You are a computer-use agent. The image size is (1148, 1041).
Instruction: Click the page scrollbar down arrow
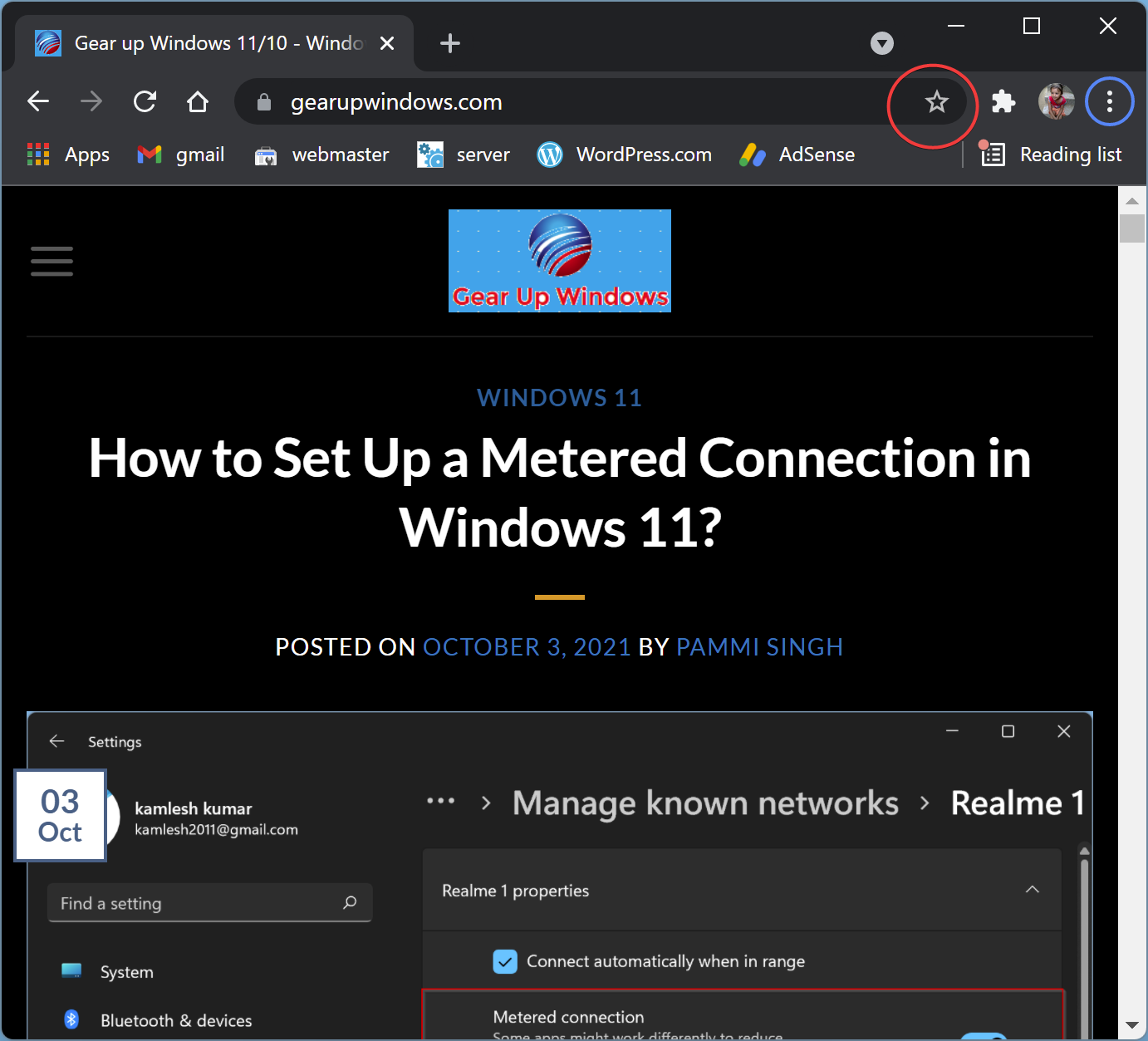[1132, 1026]
